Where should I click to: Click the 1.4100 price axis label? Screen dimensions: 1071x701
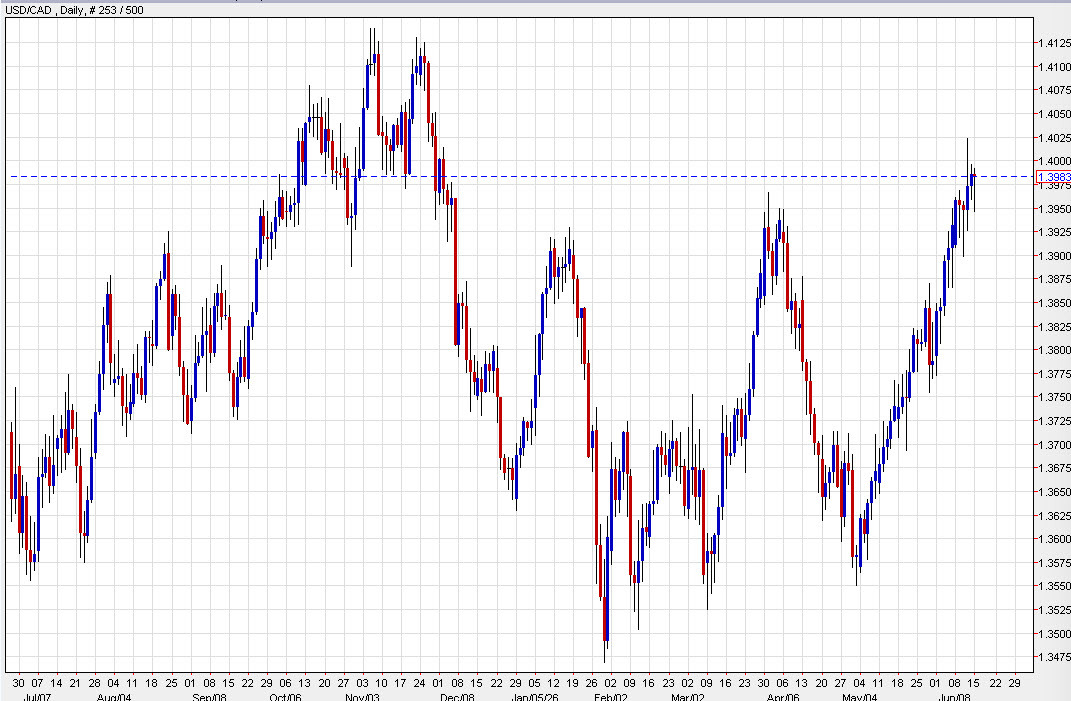pos(1054,67)
